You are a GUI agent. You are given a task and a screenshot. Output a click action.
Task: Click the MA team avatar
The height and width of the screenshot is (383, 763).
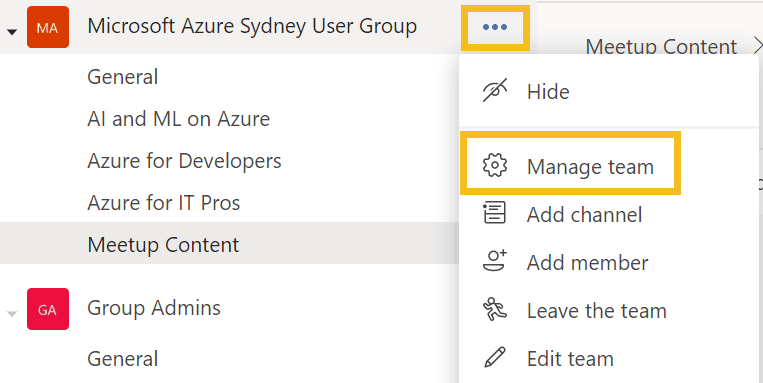tap(48, 27)
